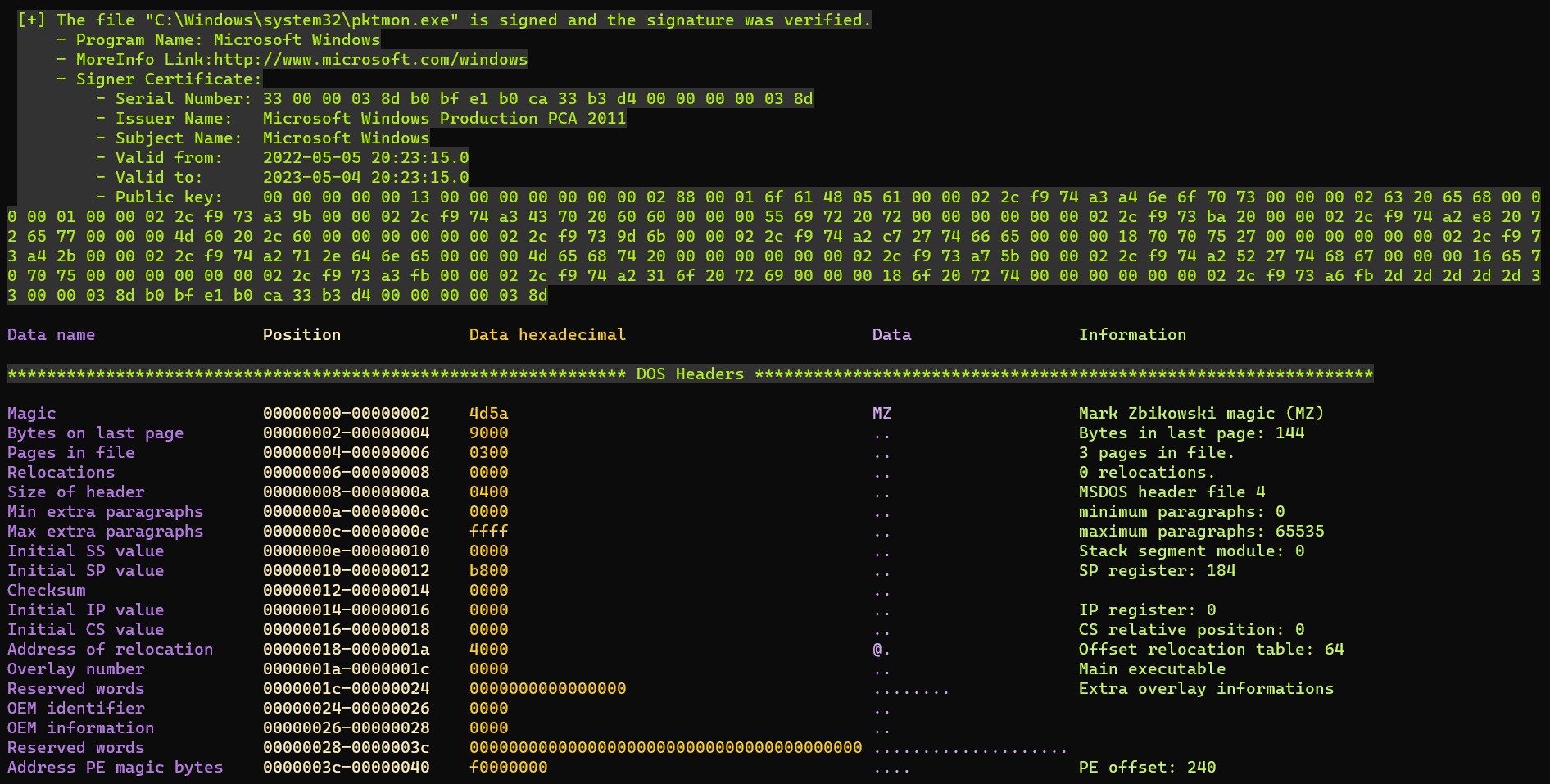The width and height of the screenshot is (1550, 784).
Task: Select the "Initial CS value" row name
Action: pyautogui.click(x=86, y=630)
